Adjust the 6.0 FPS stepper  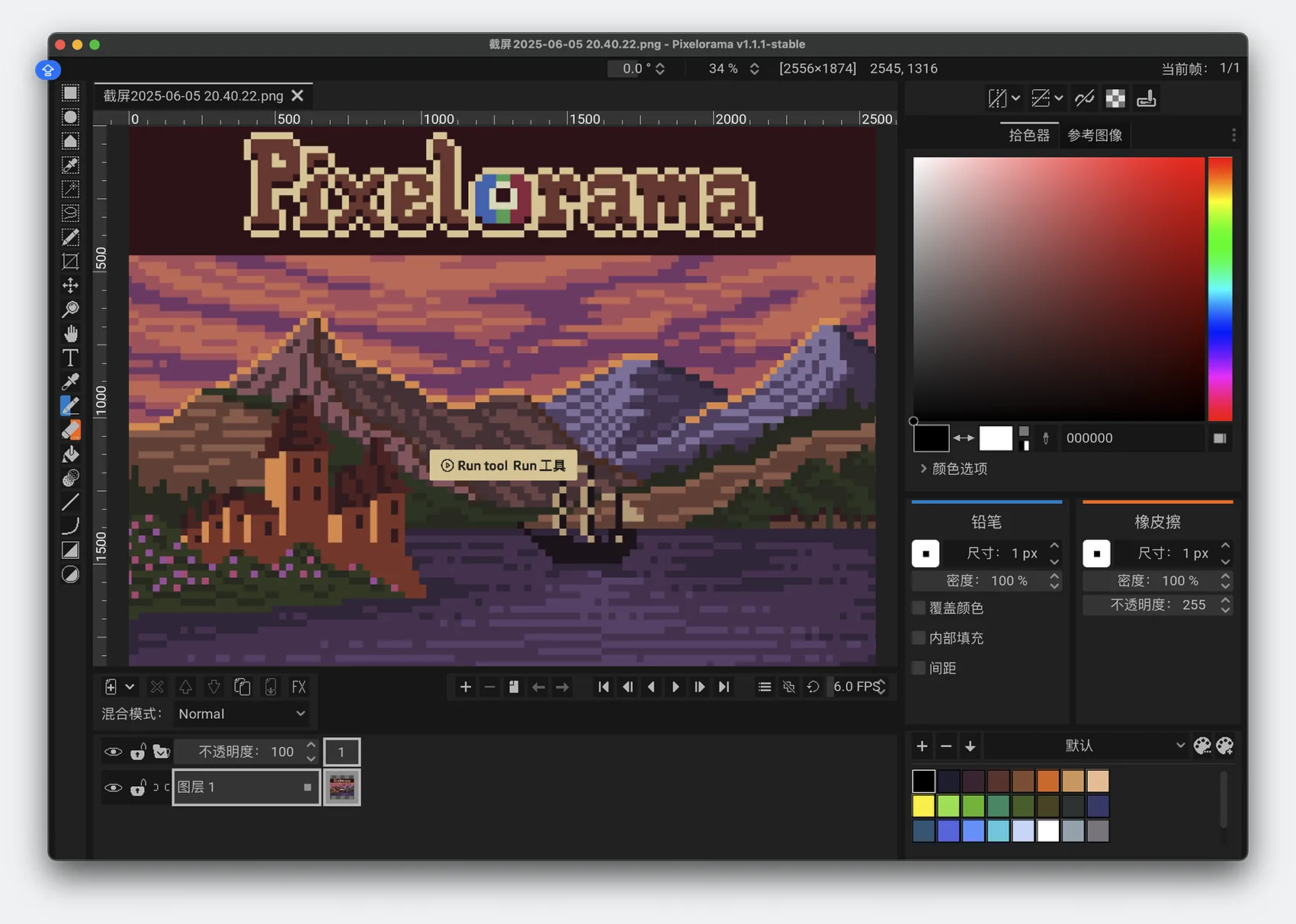pyautogui.click(x=882, y=687)
